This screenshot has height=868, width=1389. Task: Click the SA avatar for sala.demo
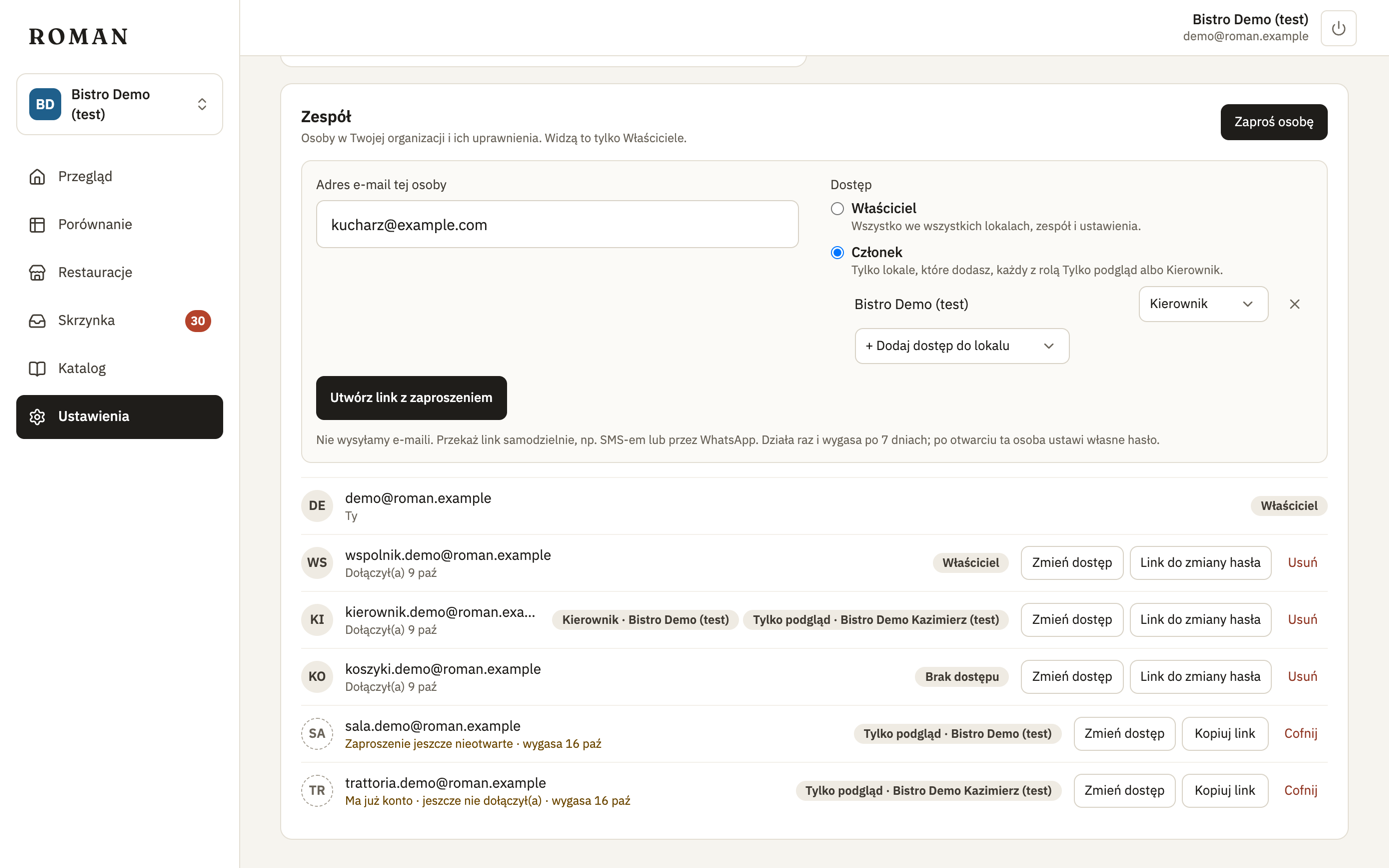click(317, 733)
